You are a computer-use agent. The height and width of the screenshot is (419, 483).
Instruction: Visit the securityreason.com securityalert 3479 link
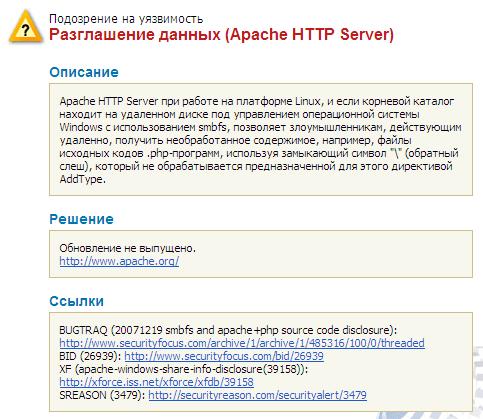(257, 395)
